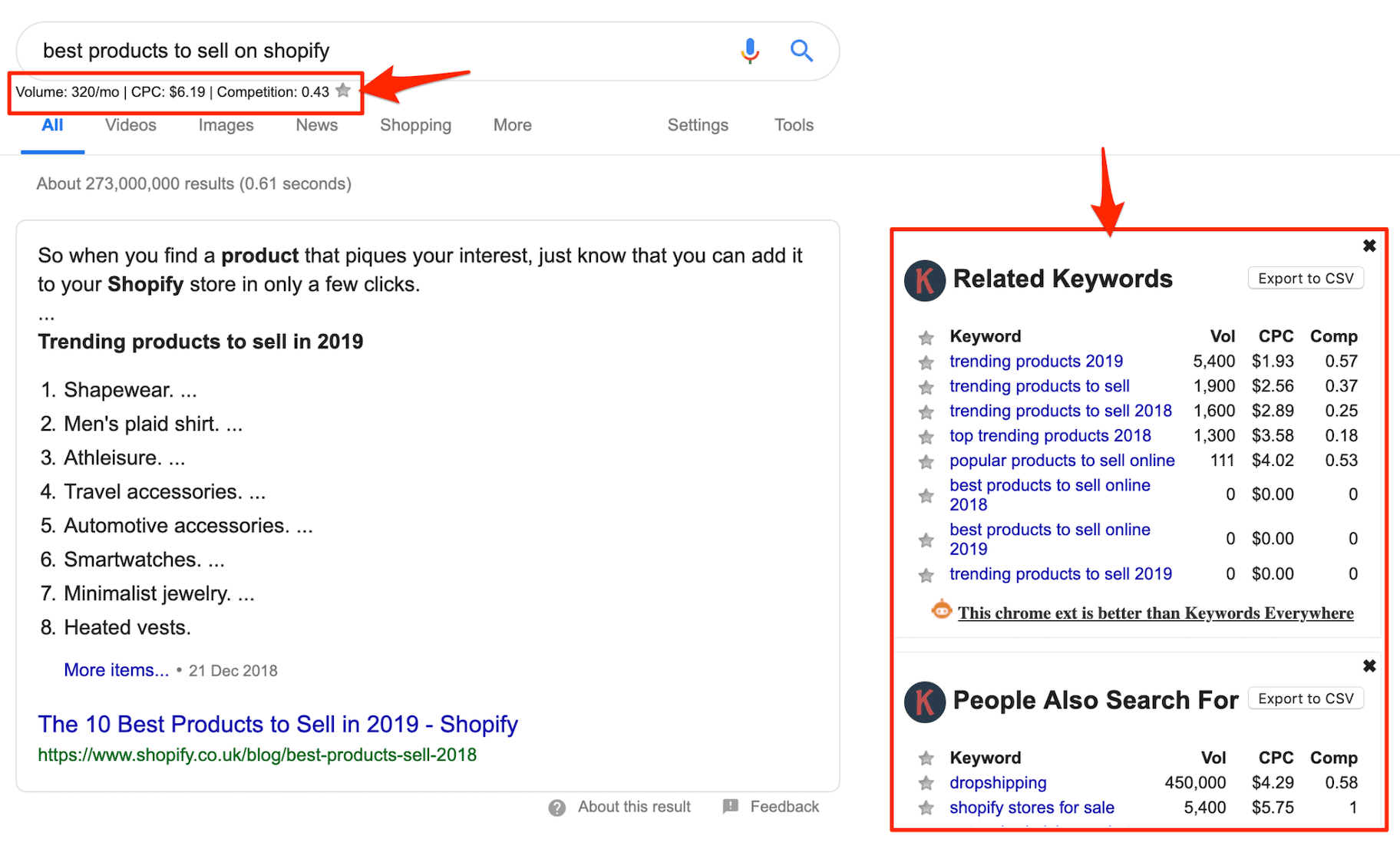Click the About this result help icon
This screenshot has height=859, width=1400.
[557, 808]
